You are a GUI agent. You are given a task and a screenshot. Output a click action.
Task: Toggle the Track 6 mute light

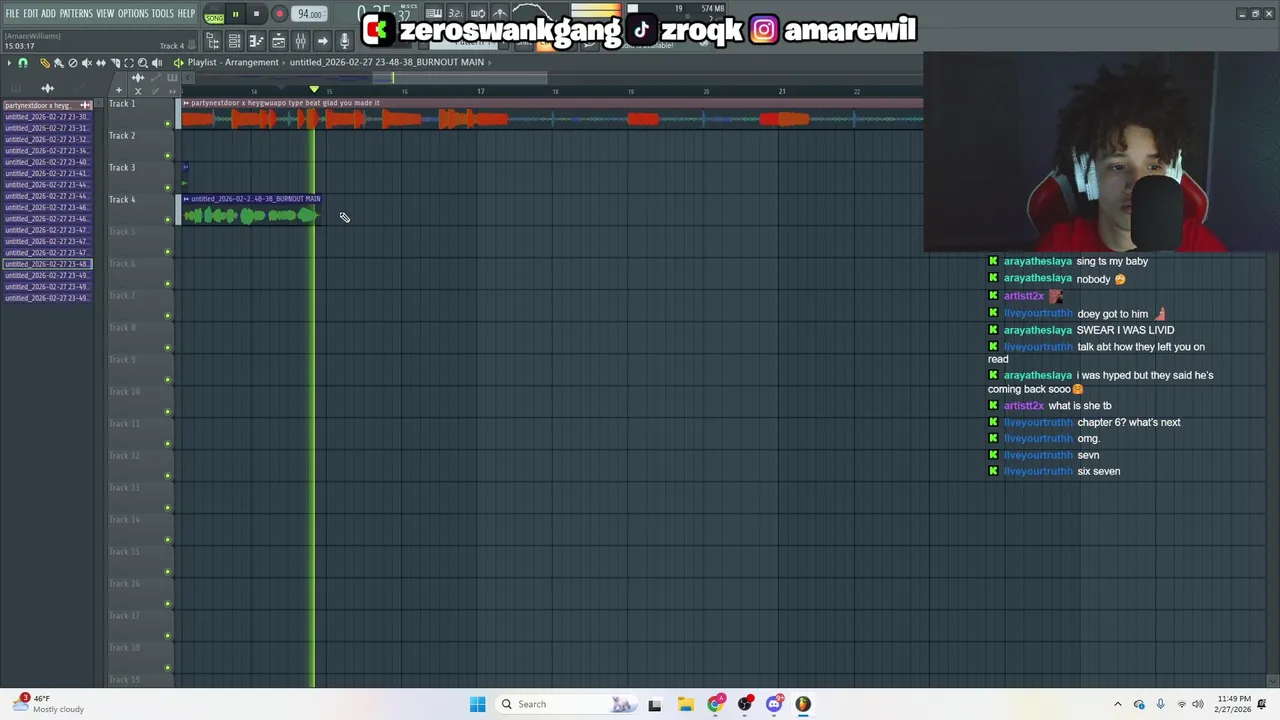point(167,284)
